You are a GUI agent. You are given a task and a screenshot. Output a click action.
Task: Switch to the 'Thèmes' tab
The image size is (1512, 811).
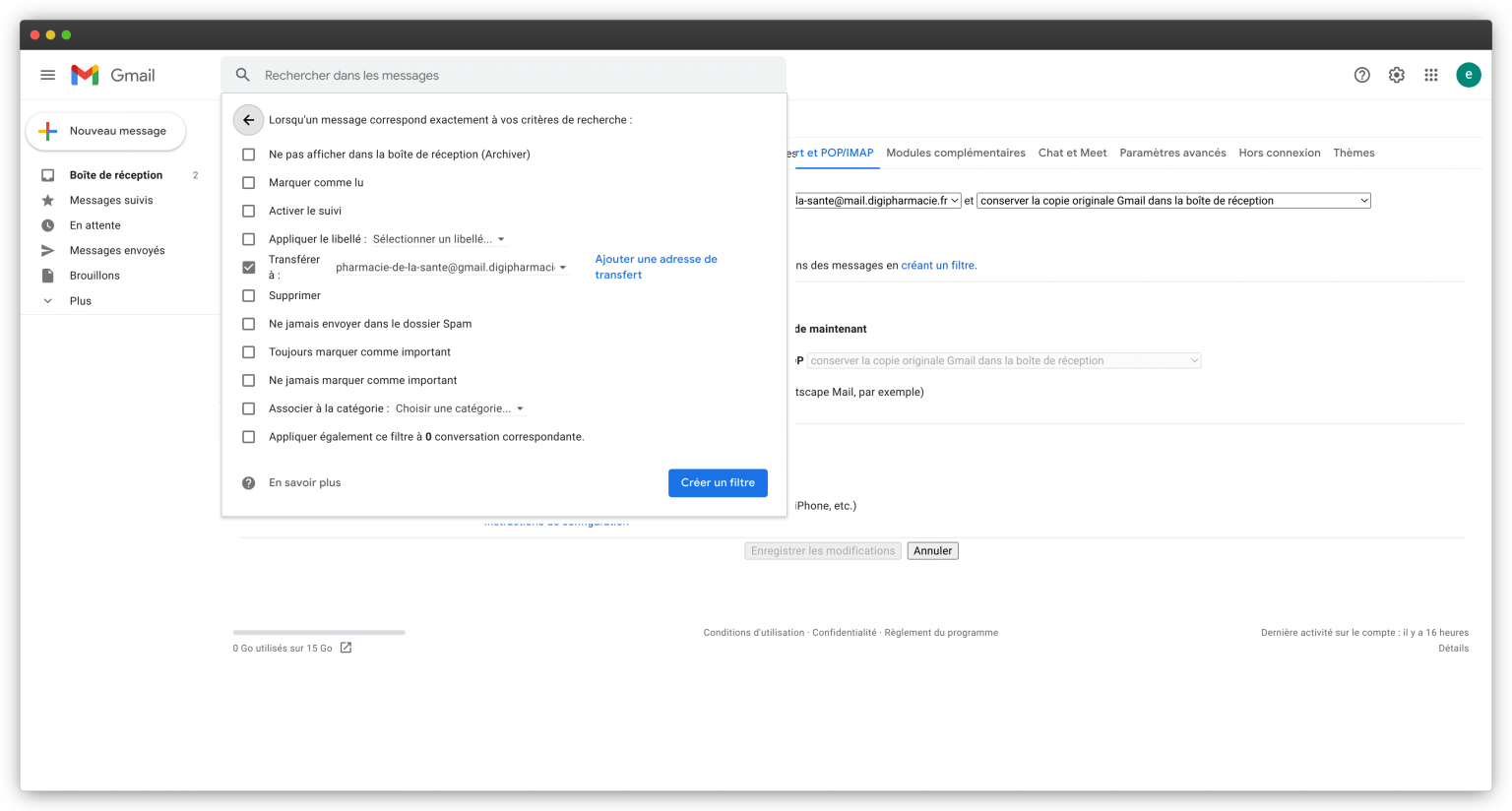click(x=1354, y=153)
